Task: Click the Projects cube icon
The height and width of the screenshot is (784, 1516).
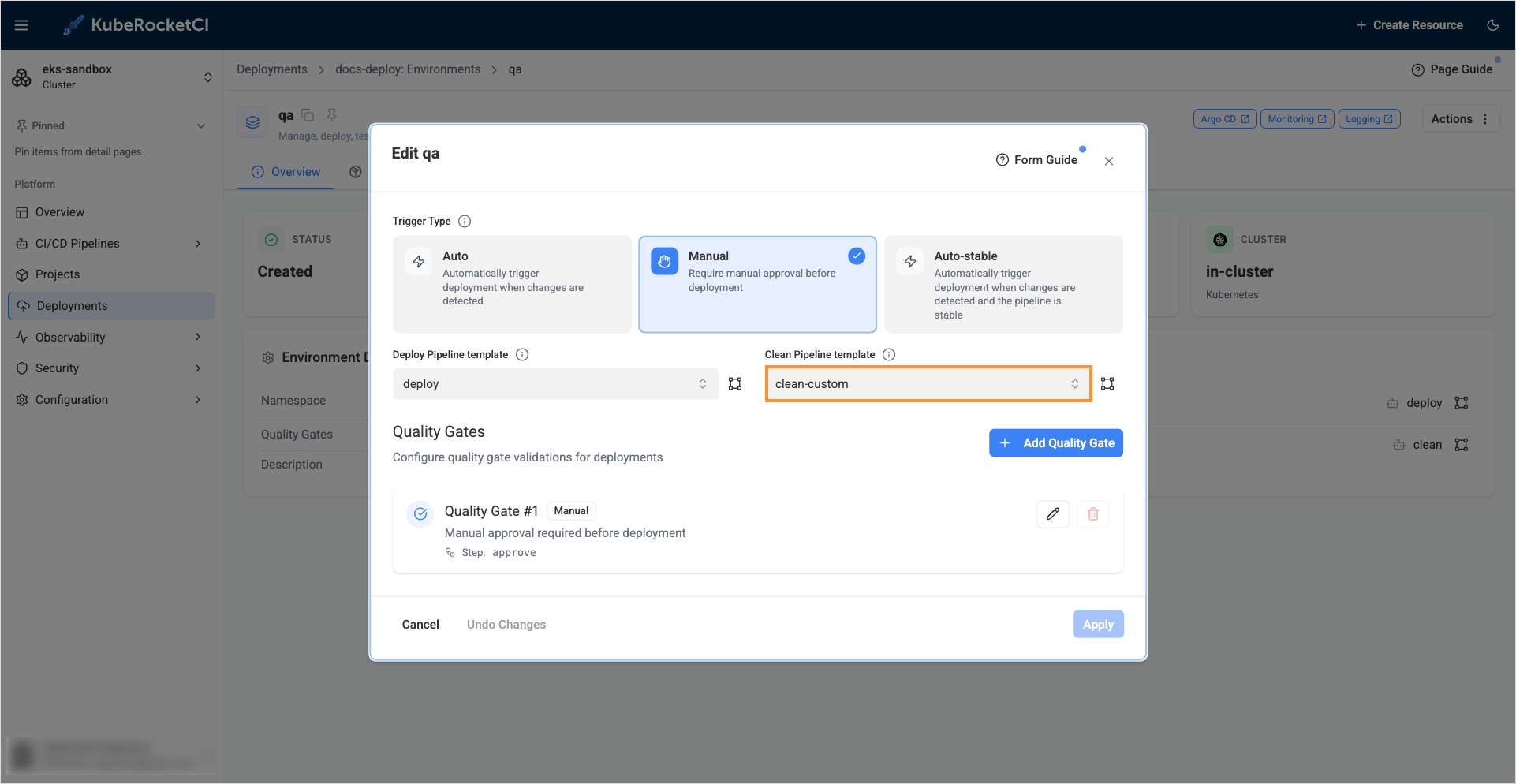Action: tap(22, 274)
